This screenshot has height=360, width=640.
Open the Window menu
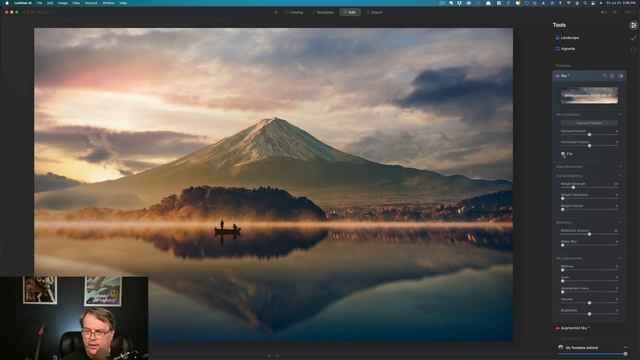[x=109, y=3]
